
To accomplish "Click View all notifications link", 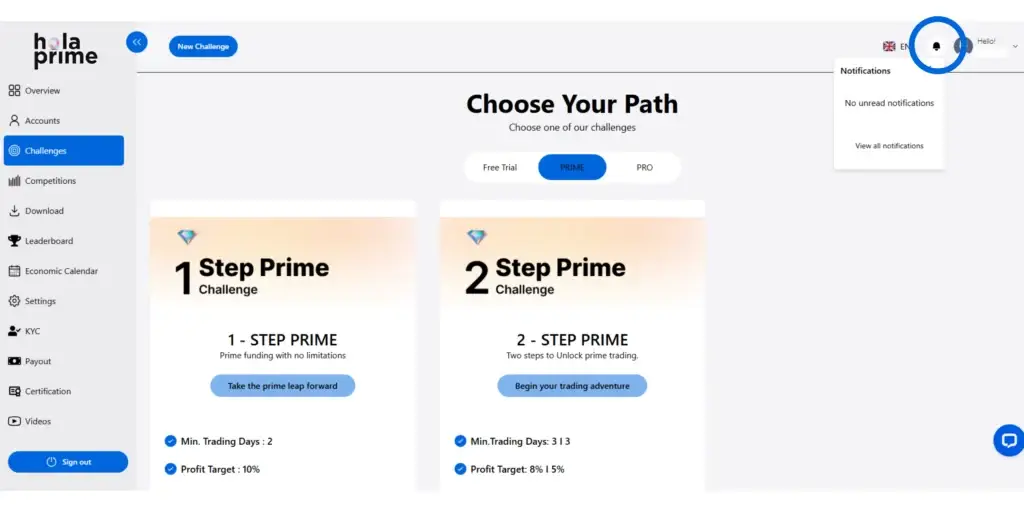I will 889,146.
